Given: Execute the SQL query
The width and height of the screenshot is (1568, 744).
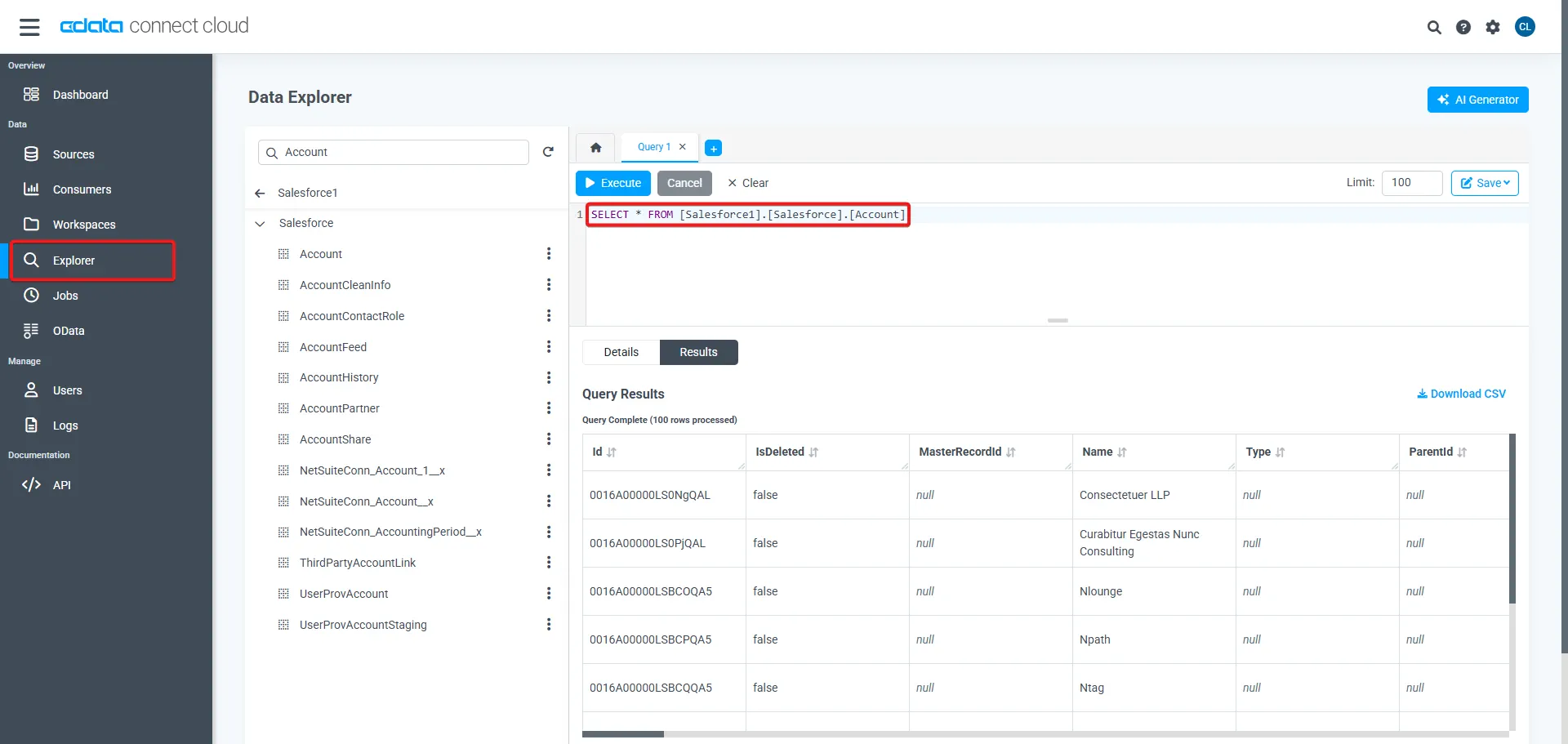Looking at the screenshot, I should tap(612, 183).
